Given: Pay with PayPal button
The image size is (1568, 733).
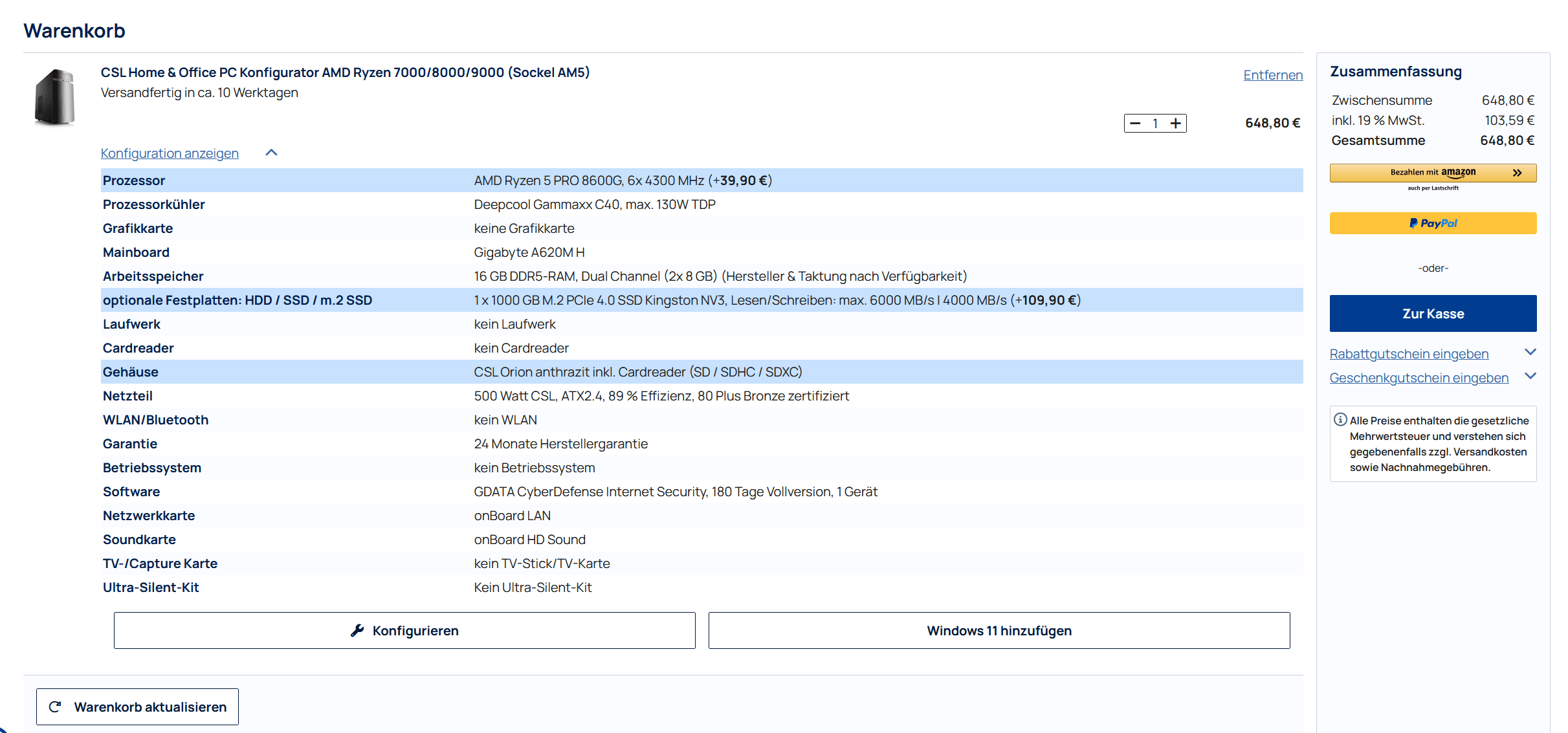Looking at the screenshot, I should point(1432,223).
